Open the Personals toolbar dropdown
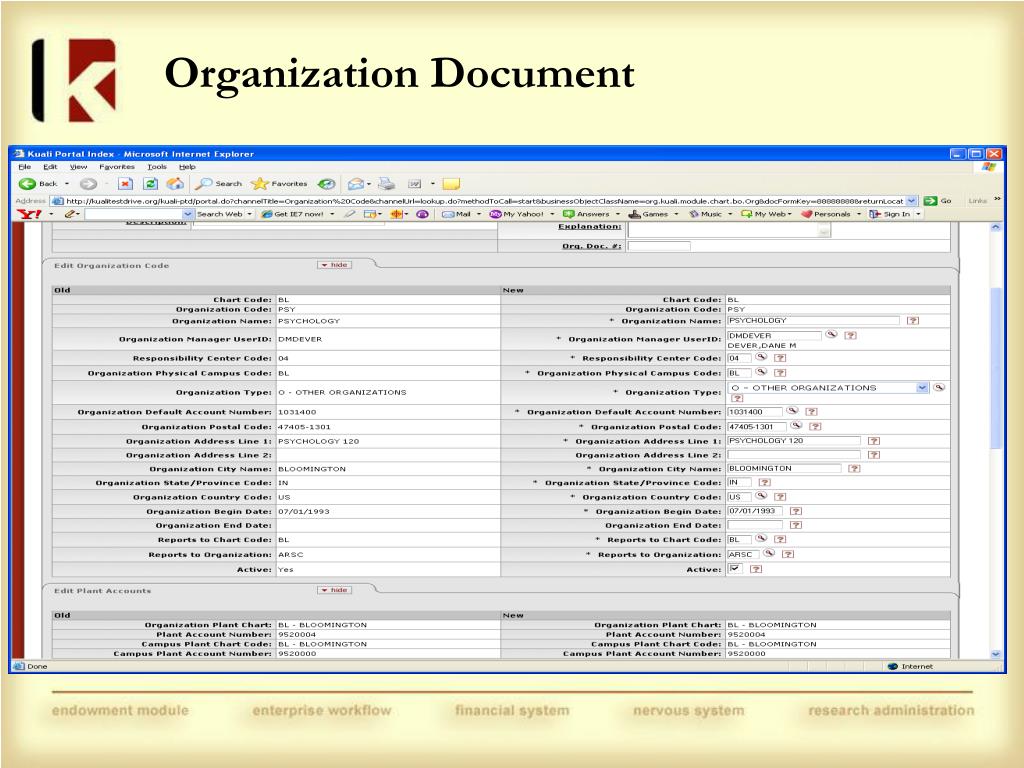The image size is (1024, 768). click(x=859, y=214)
